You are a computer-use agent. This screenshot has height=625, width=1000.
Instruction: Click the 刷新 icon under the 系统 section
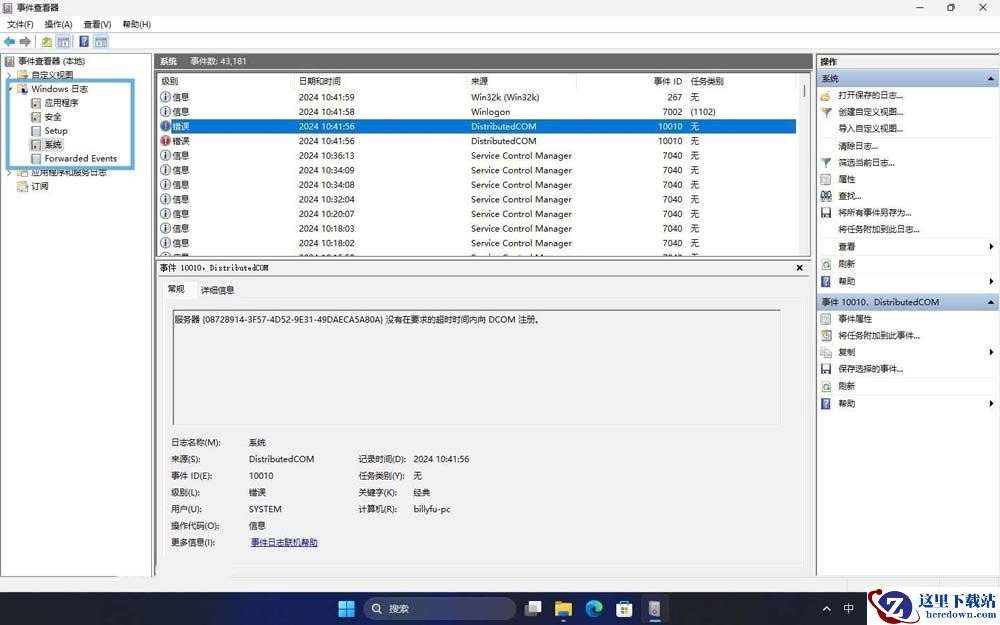point(826,264)
